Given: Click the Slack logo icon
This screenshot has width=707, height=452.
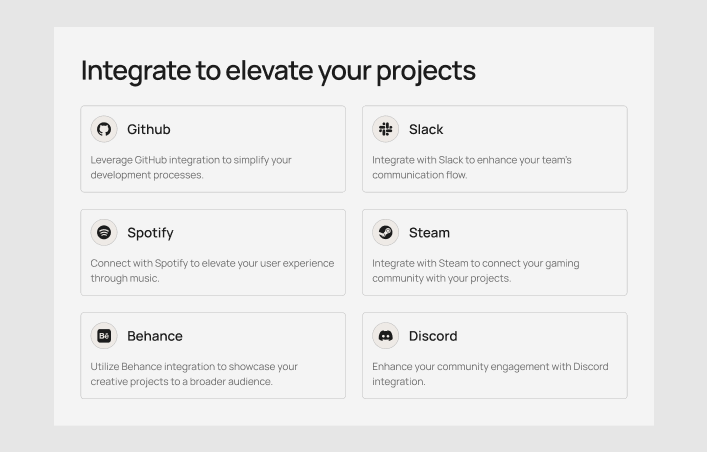Looking at the screenshot, I should tap(385, 129).
